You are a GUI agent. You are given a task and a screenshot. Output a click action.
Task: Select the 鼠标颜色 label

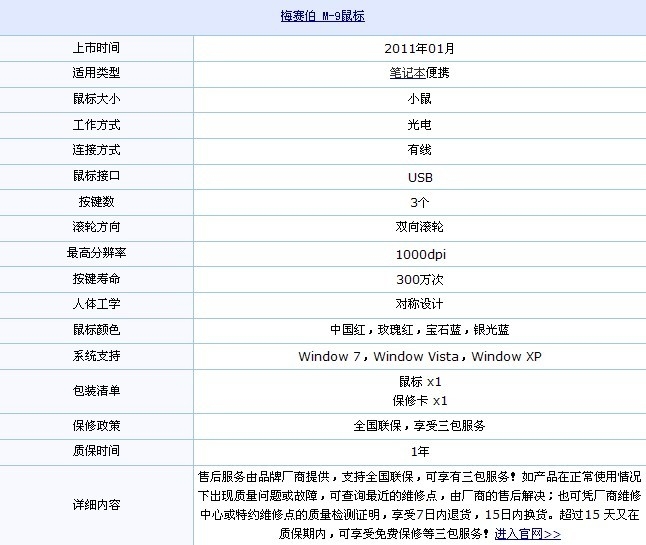click(96, 330)
